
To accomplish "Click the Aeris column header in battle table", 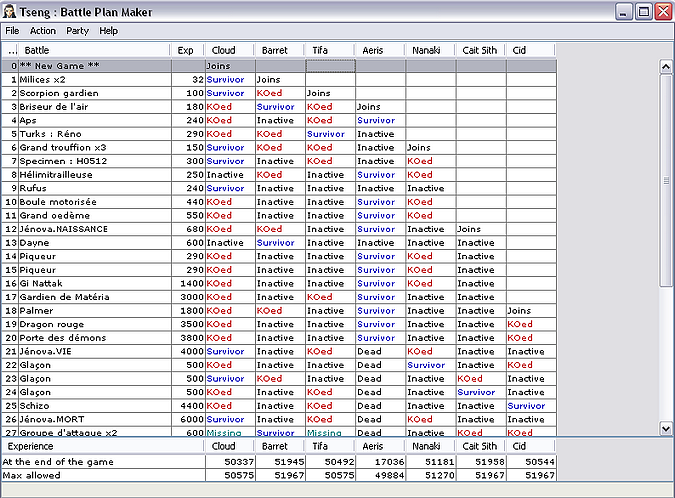I will (380, 50).
